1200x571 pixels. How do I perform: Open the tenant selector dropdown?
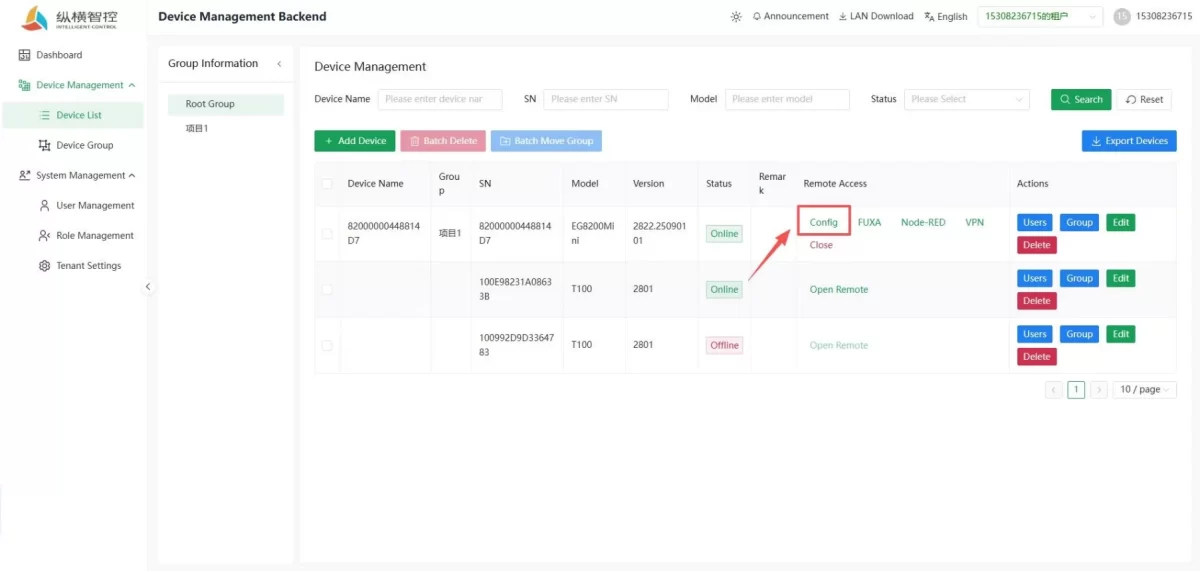pyautogui.click(x=1039, y=16)
